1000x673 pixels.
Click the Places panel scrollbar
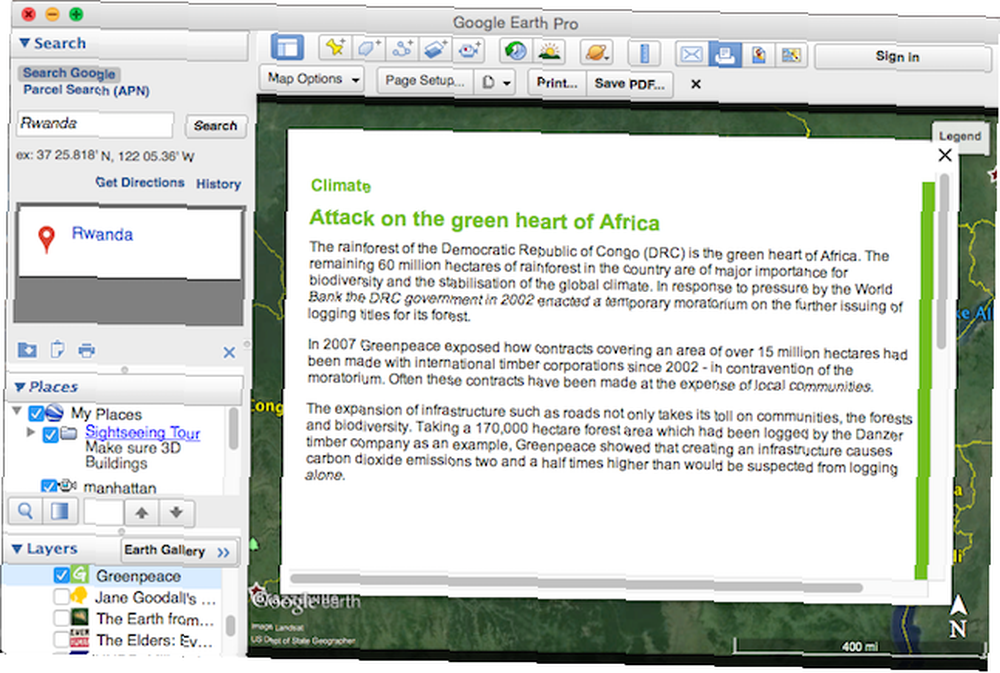[233, 429]
